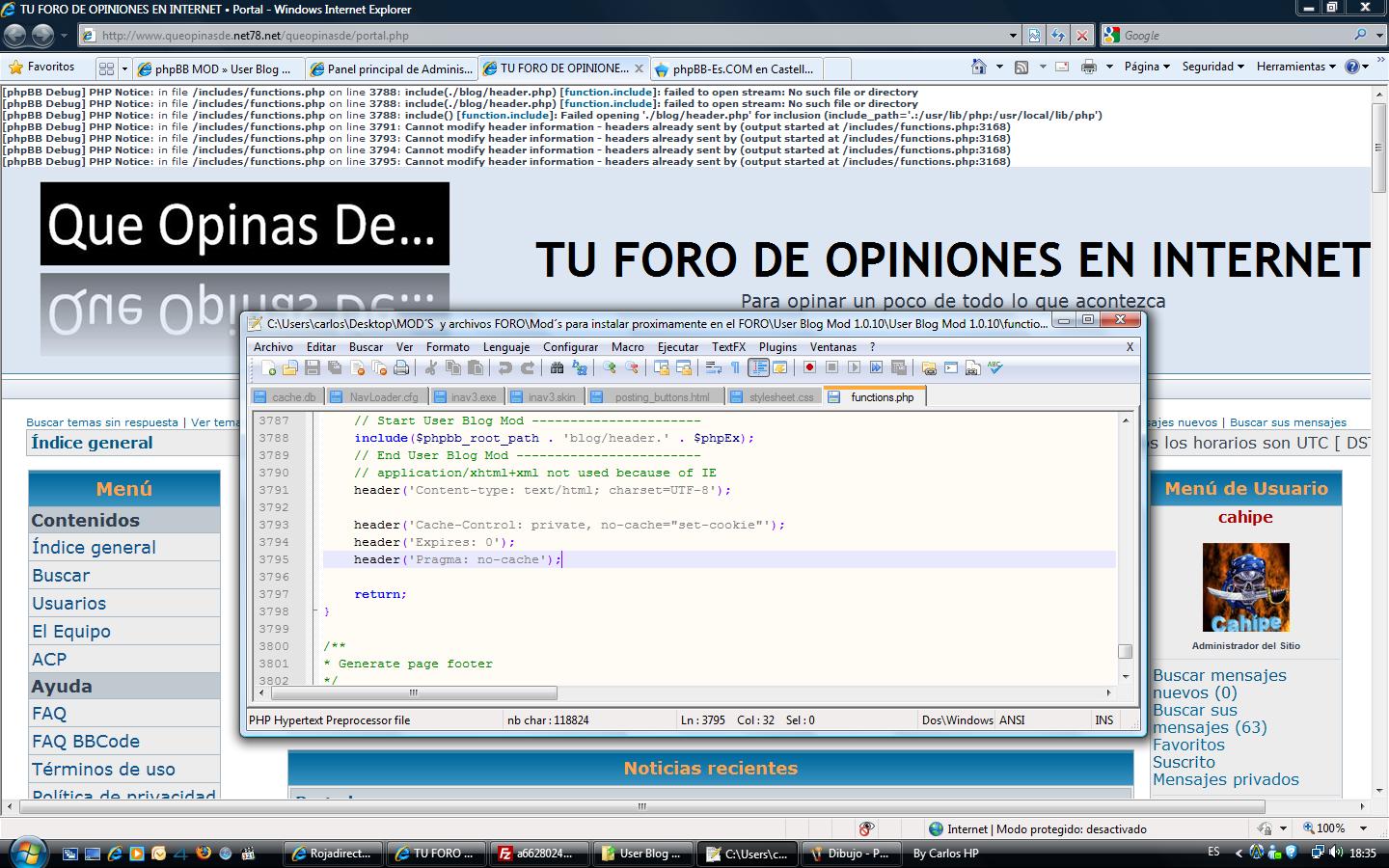
Task: Open Buscar temas sin respuesta link
Action: click(x=102, y=422)
